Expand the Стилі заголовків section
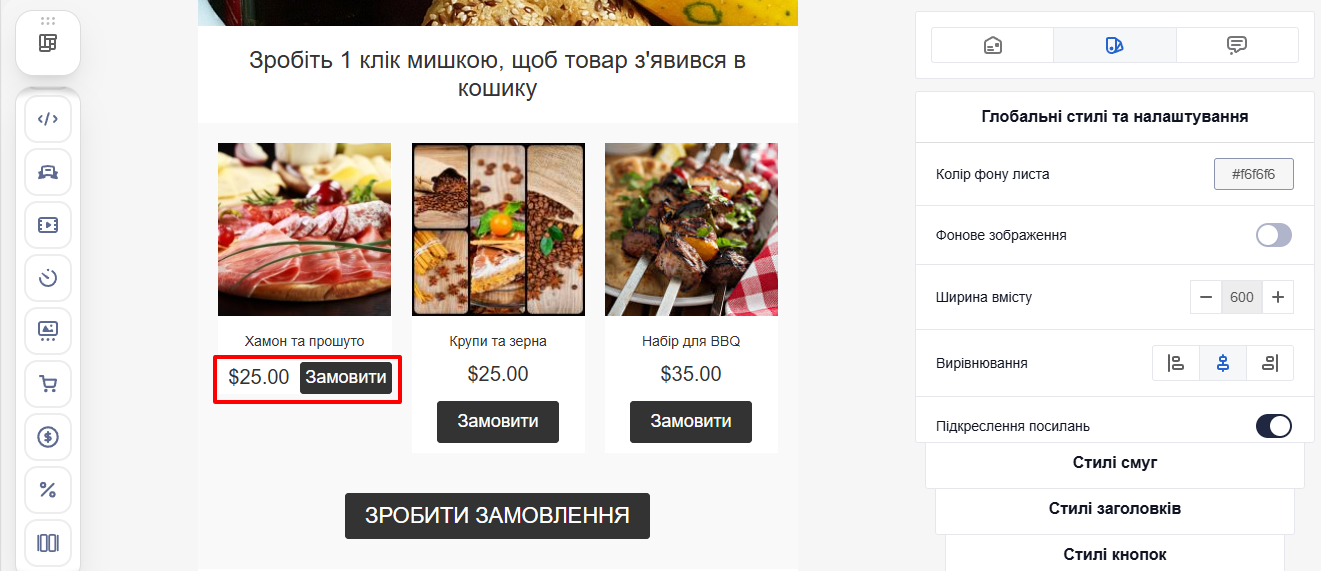The width and height of the screenshot is (1321, 571). [x=1115, y=509]
